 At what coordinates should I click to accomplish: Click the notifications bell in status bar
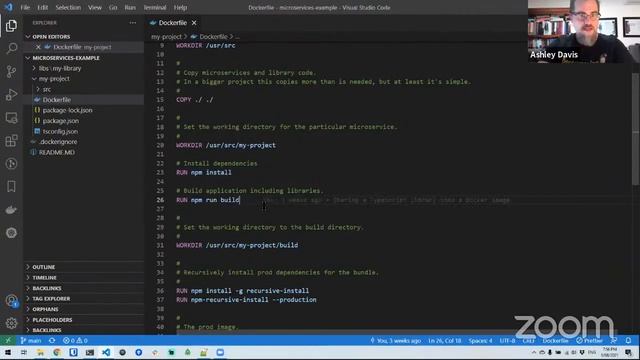click(629, 340)
